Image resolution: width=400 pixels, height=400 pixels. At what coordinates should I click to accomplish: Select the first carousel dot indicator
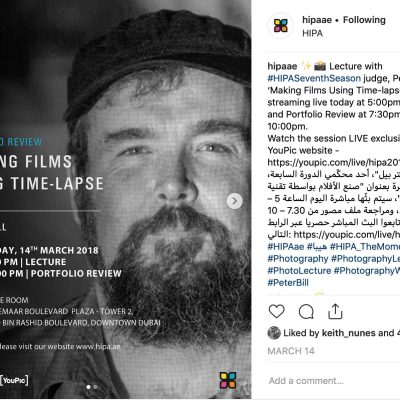(x=88, y=387)
